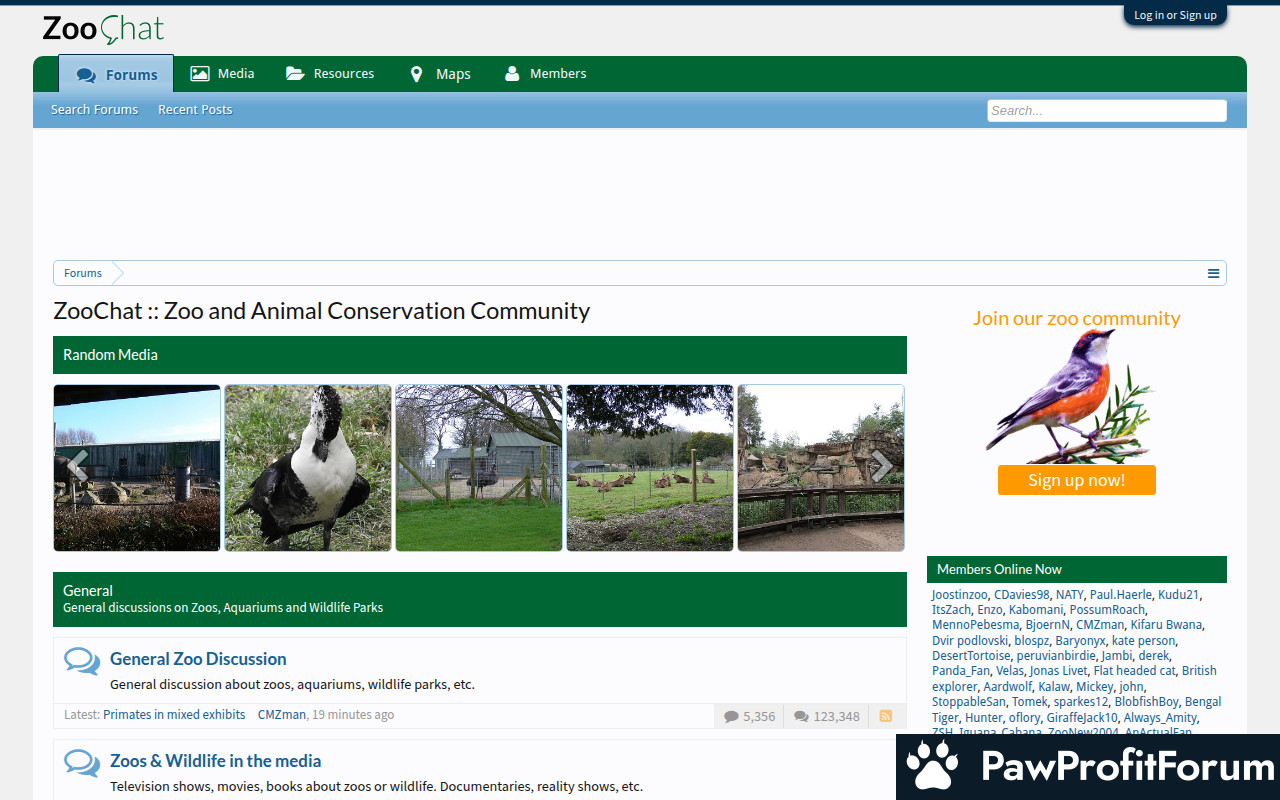
Task: View member Panda_Fan's profile
Action: coord(961,671)
